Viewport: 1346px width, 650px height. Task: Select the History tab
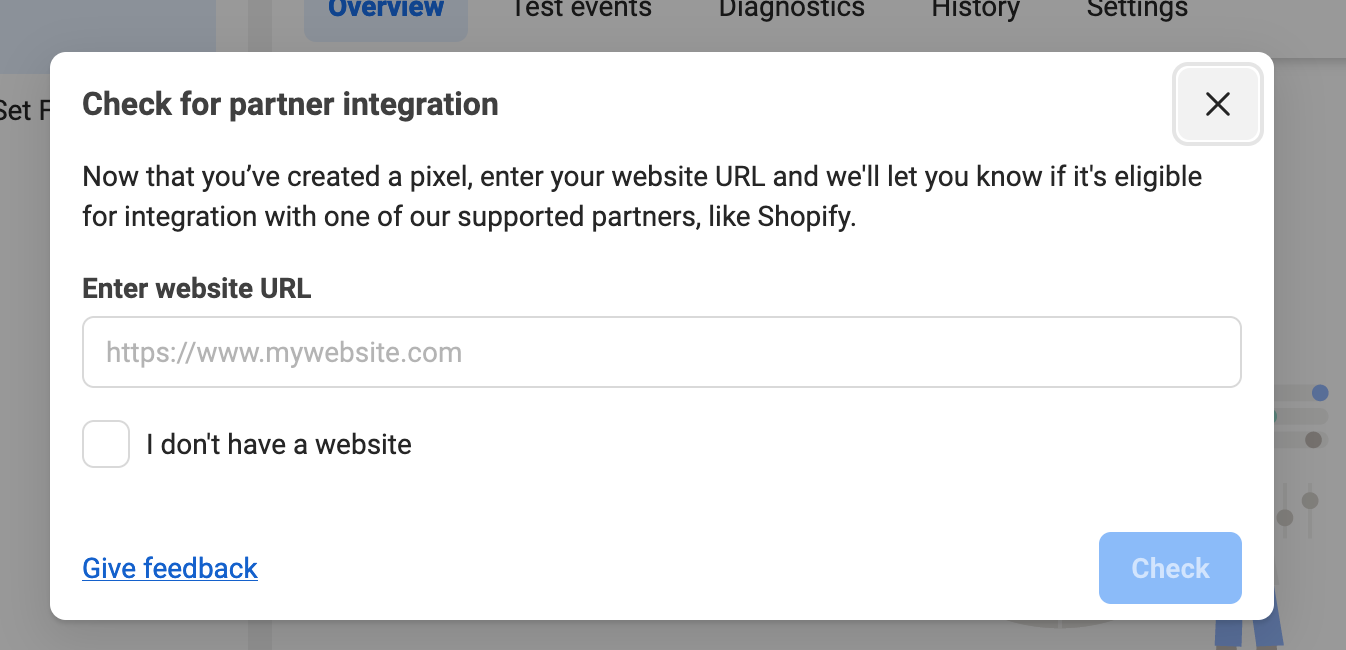975,9
